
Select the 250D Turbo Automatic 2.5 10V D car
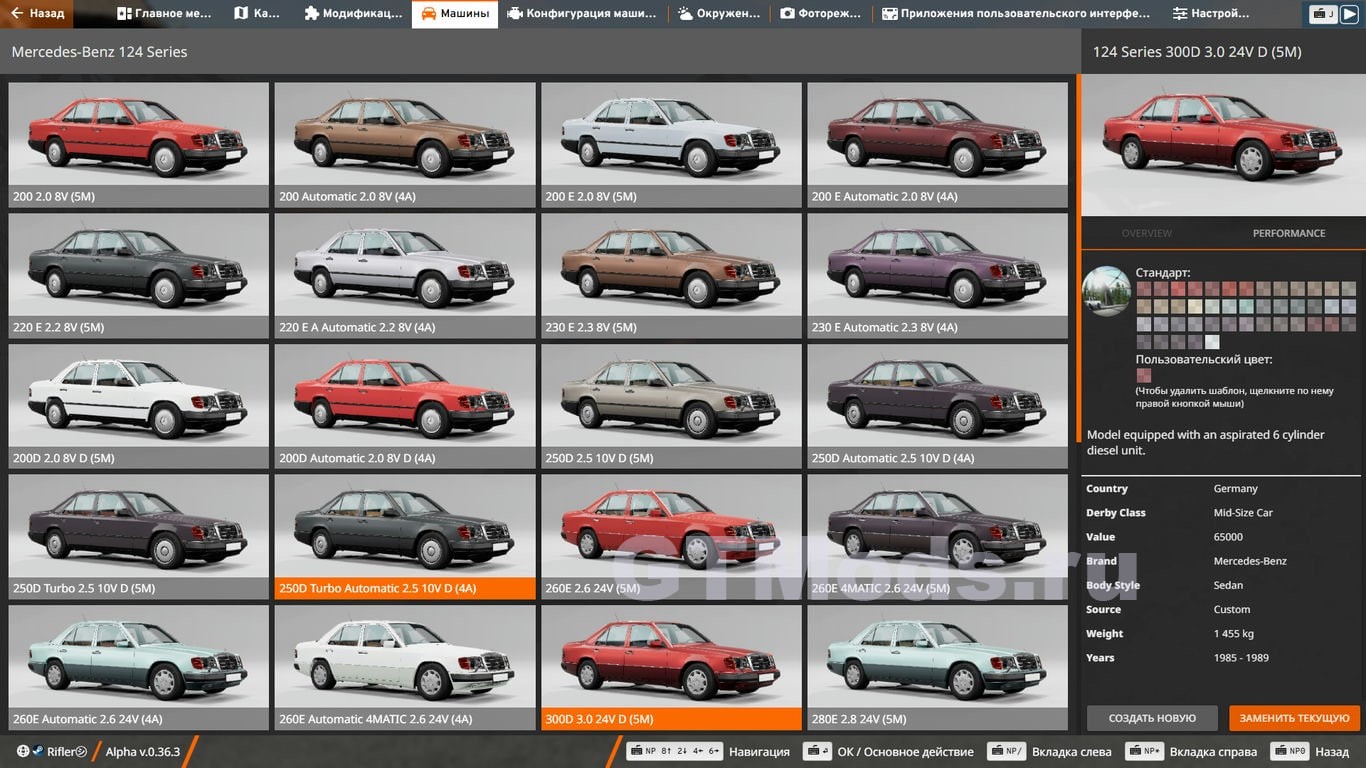click(405, 537)
